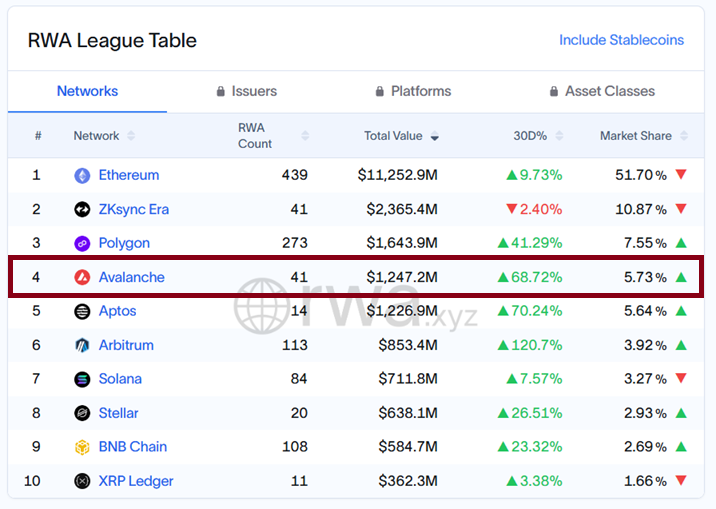This screenshot has height=509, width=716.
Task: Click the $11,252.9M total value cell
Action: 397,175
